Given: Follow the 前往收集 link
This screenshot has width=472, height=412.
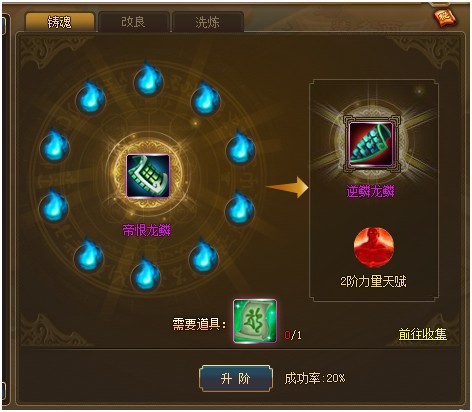Looking at the screenshot, I should [422, 334].
